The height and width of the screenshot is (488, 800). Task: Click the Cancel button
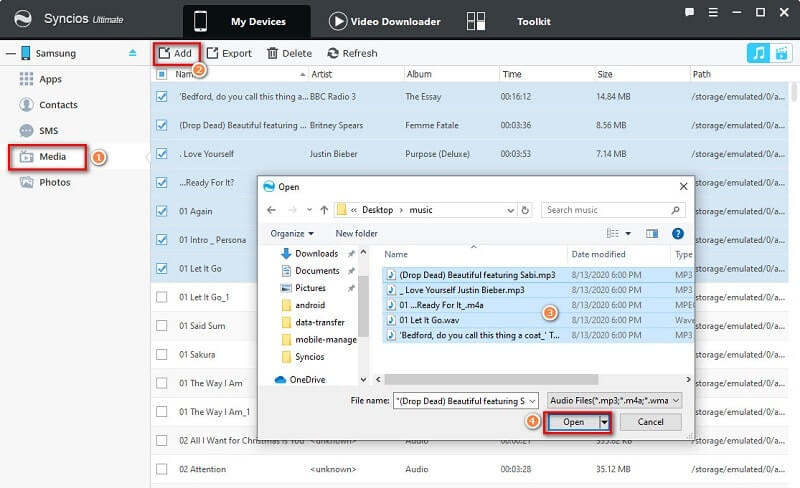[651, 422]
